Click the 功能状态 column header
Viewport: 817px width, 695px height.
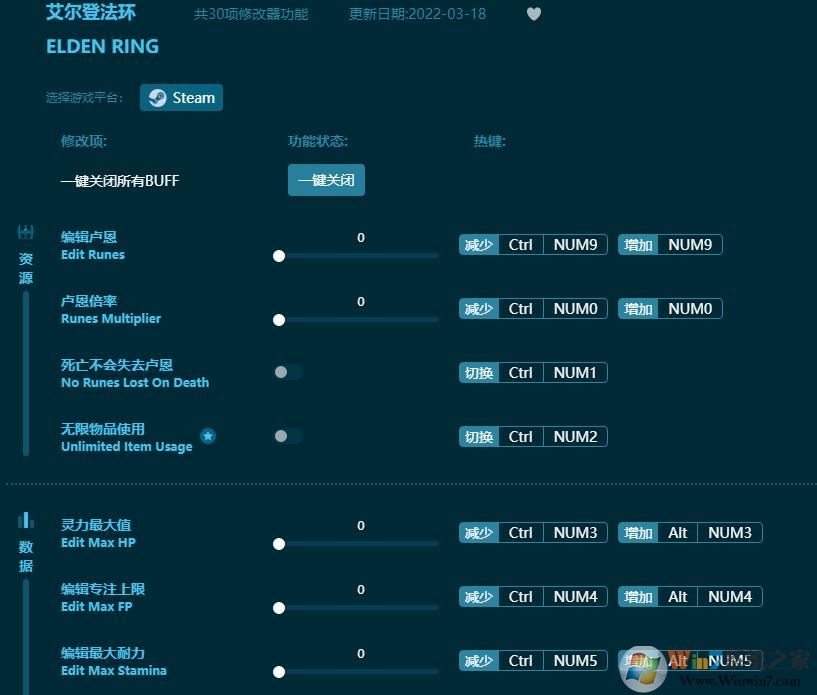(318, 141)
